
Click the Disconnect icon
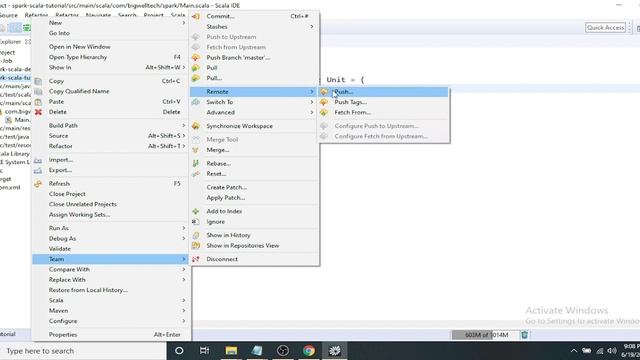[196, 259]
